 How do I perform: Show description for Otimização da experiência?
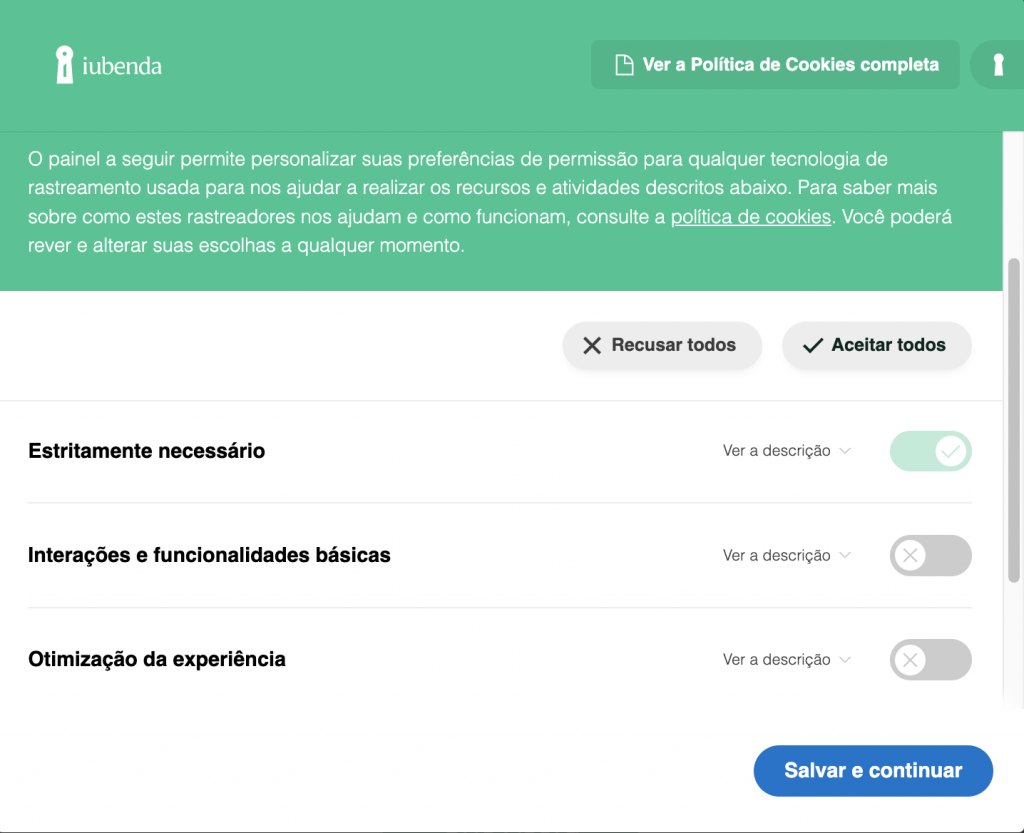click(x=786, y=660)
